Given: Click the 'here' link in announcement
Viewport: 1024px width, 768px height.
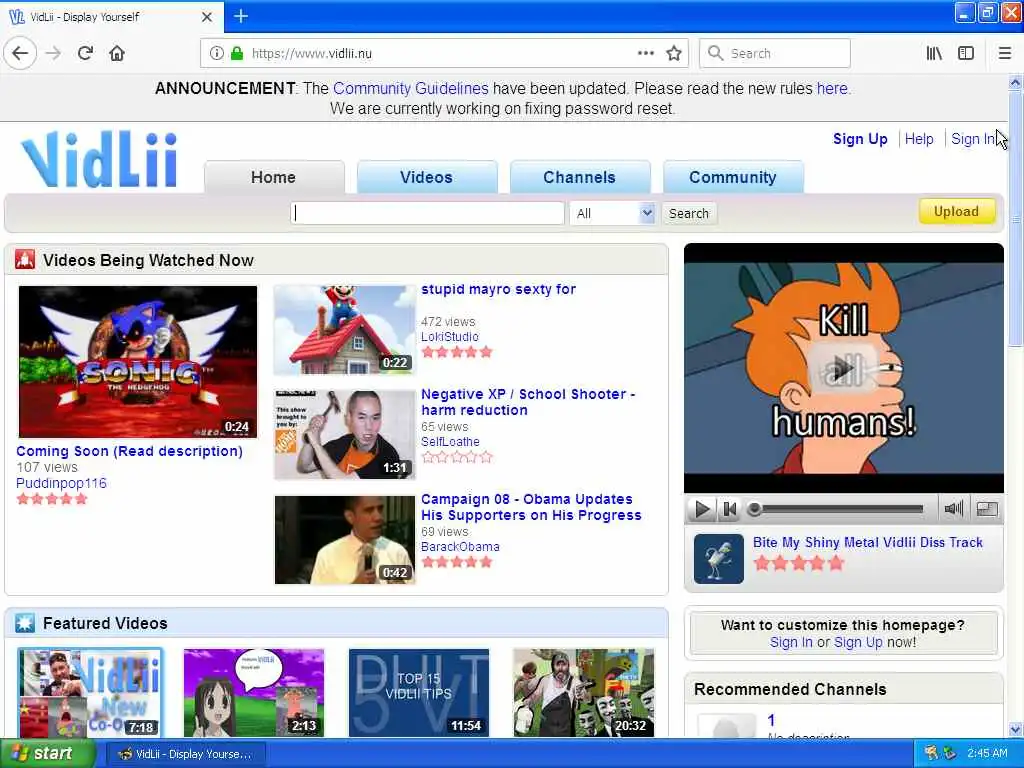Looking at the screenshot, I should (832, 88).
